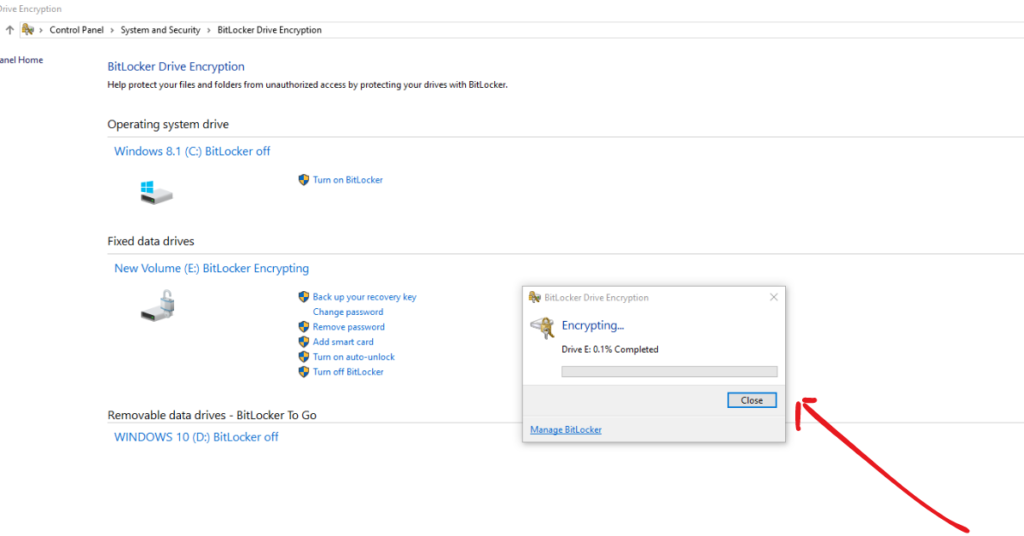Click shield icon beside Remove password
Viewport: 1024px width, 536px height.
pos(304,327)
